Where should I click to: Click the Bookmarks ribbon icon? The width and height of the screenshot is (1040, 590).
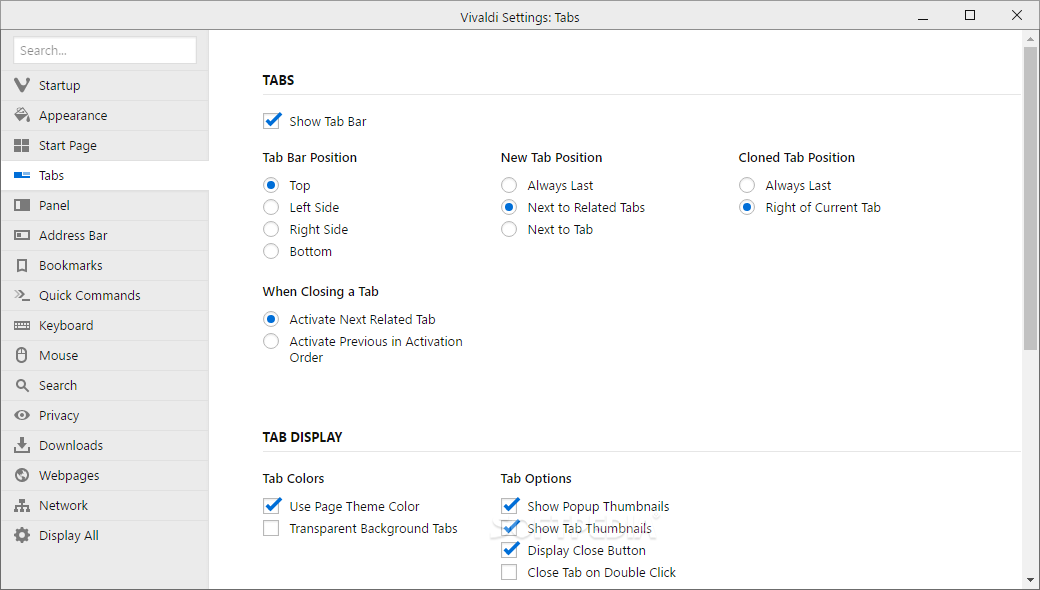point(22,265)
